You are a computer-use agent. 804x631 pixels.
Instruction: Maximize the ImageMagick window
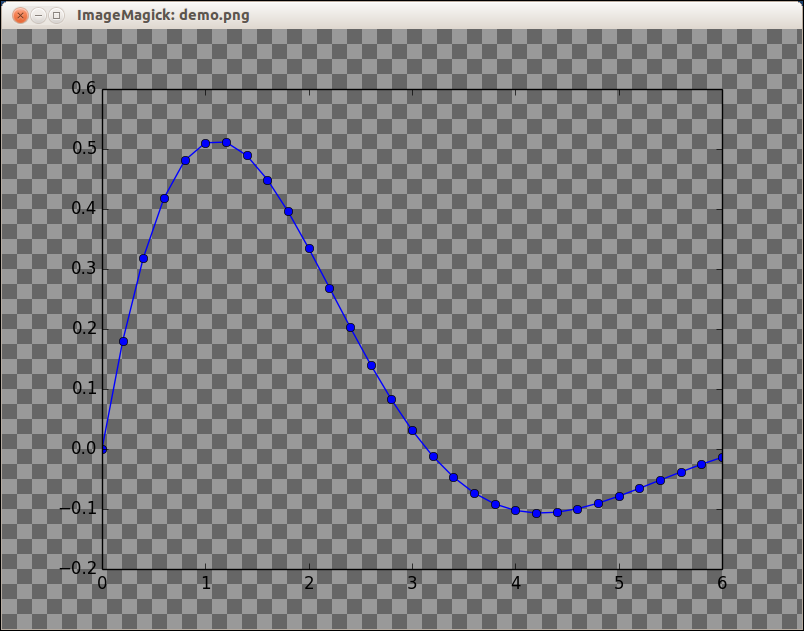coord(56,15)
